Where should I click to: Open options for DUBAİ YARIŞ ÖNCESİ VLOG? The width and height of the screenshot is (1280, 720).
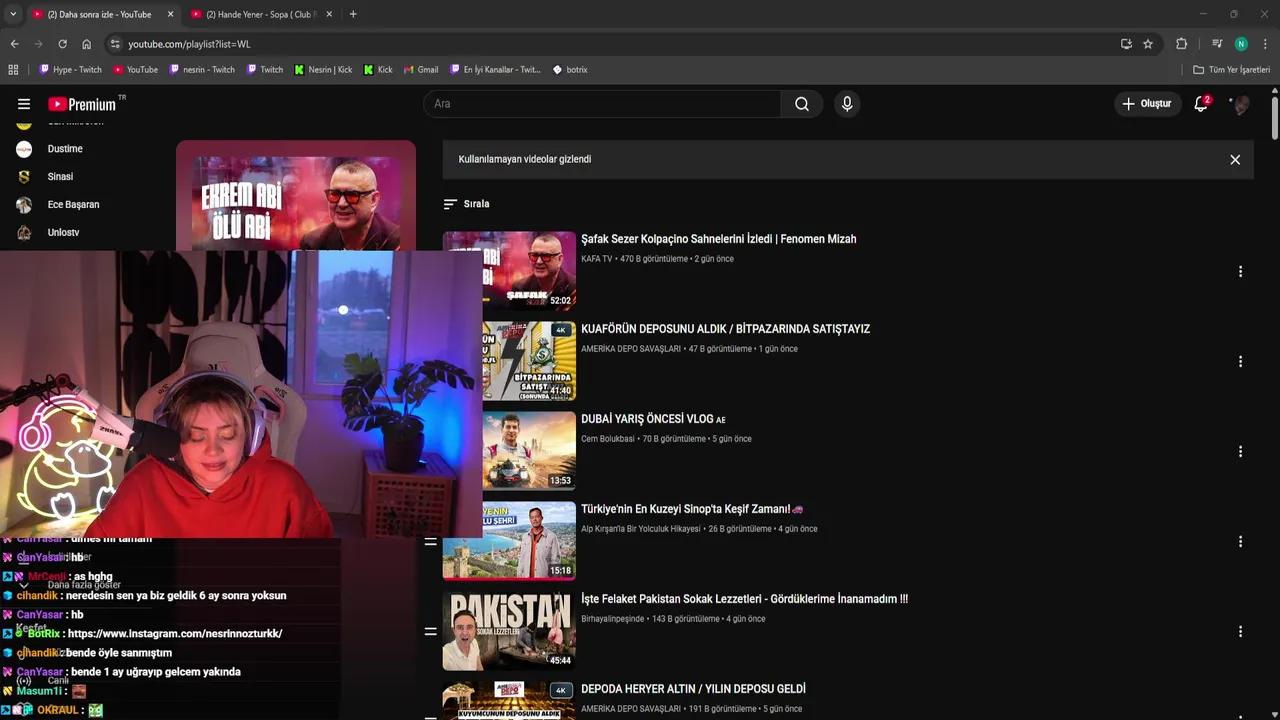coord(1240,452)
